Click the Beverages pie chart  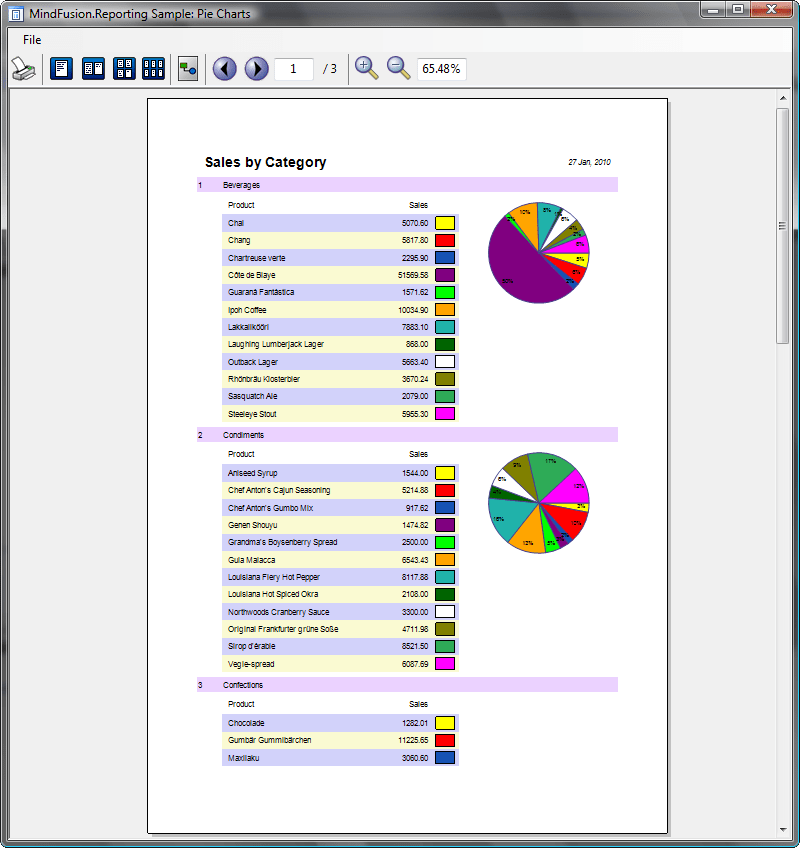click(539, 252)
